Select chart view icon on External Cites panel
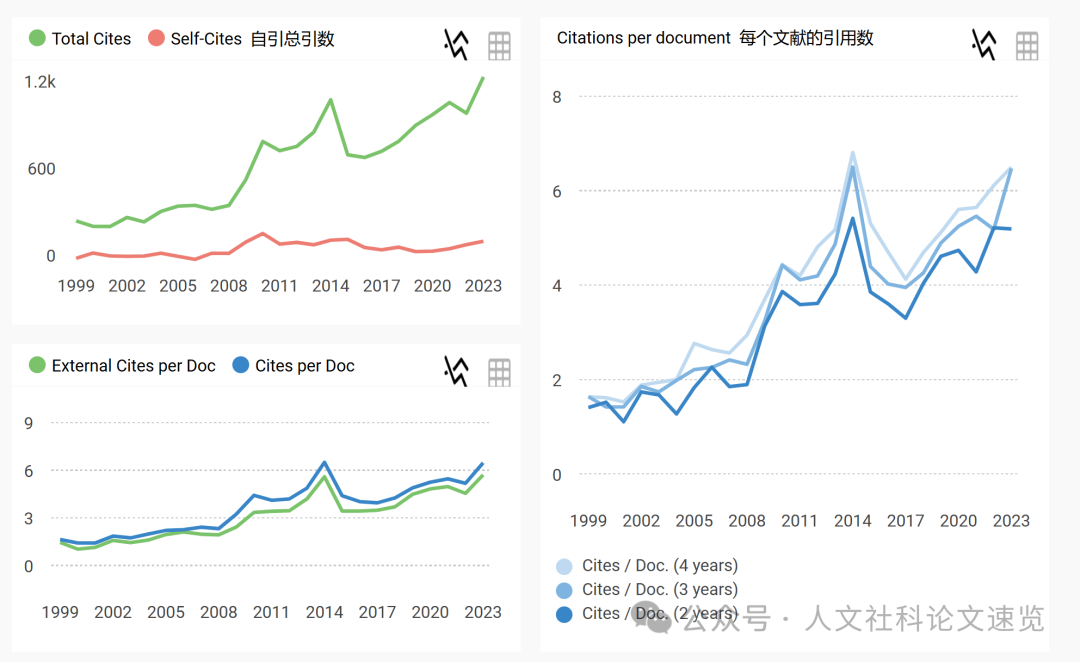 [x=456, y=371]
